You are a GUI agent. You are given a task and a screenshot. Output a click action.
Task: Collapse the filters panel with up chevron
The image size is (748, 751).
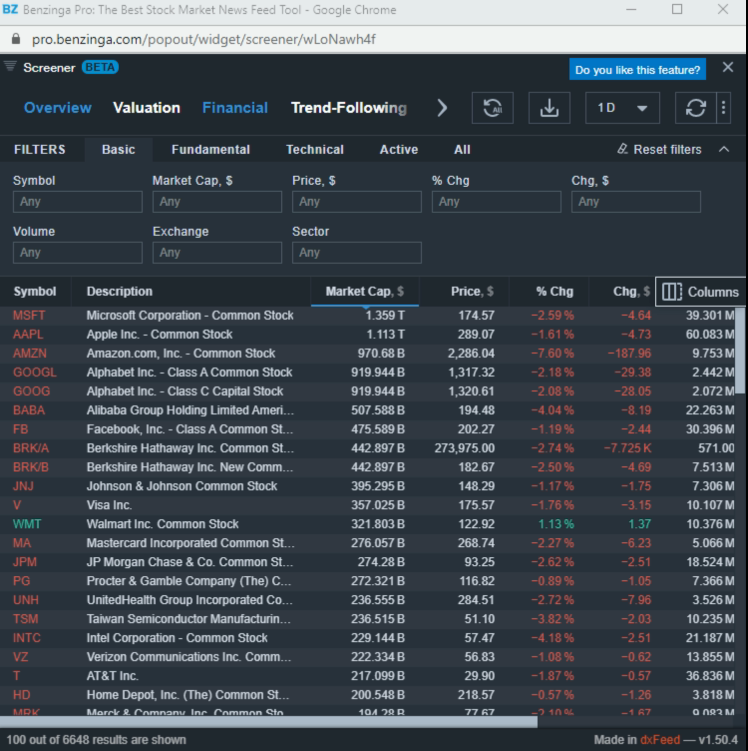(724, 149)
